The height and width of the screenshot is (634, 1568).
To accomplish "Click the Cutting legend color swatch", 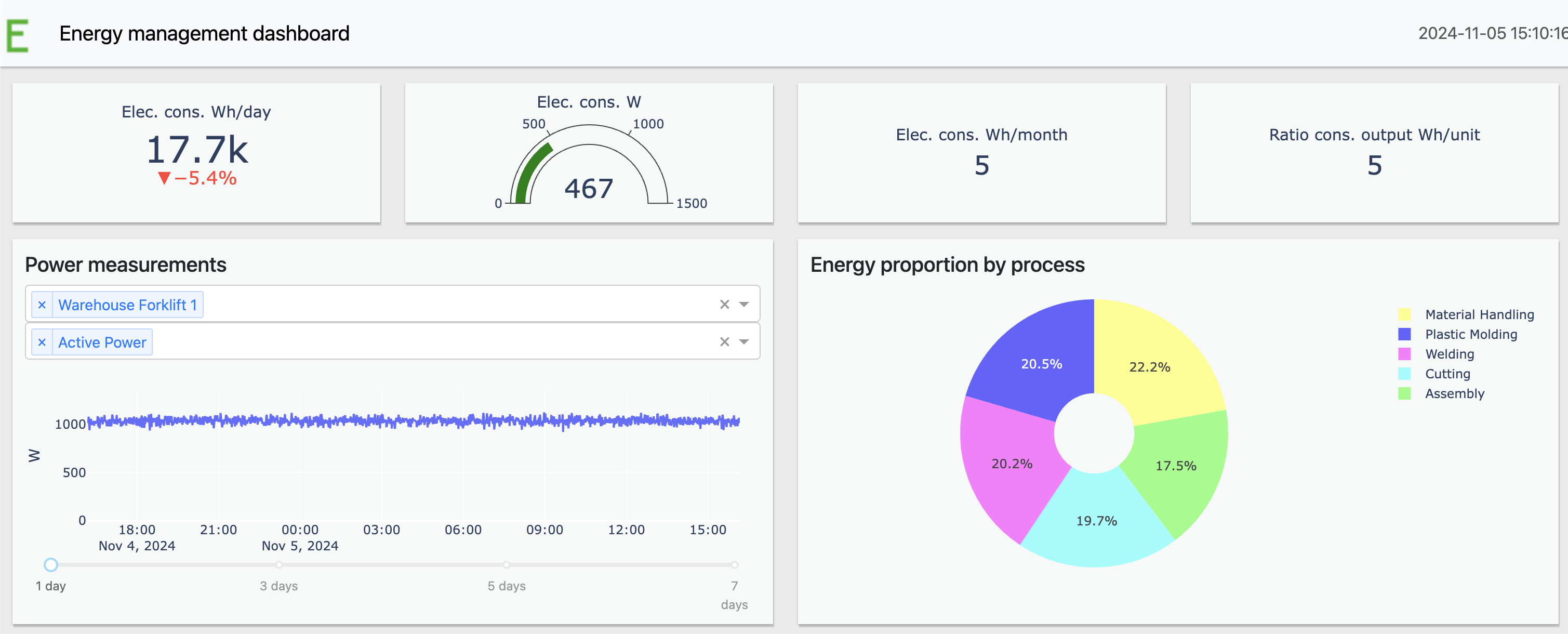I will [1404, 374].
